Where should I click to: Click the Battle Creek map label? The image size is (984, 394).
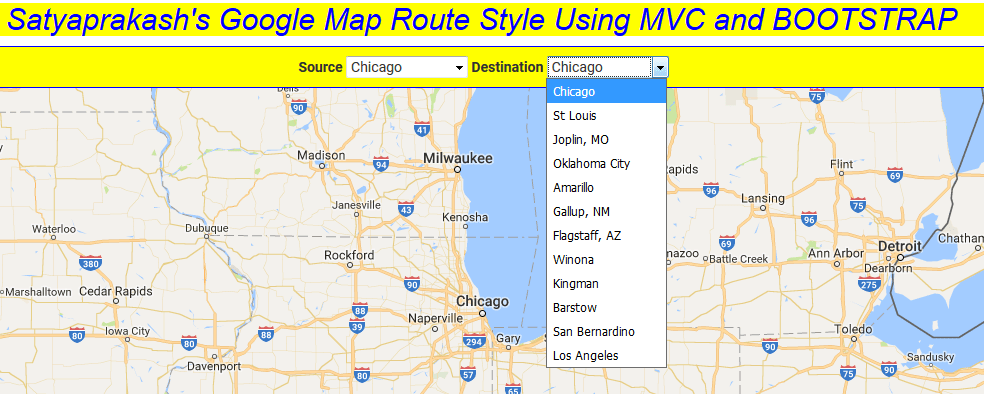(x=739, y=259)
